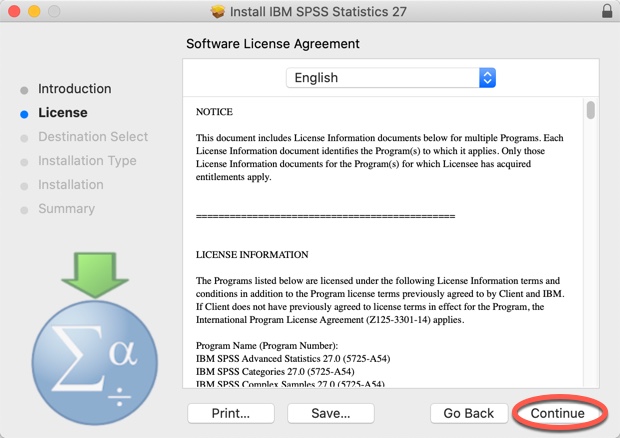Click the package icon in title bar
Screen dimensions: 620x438
(217, 11)
